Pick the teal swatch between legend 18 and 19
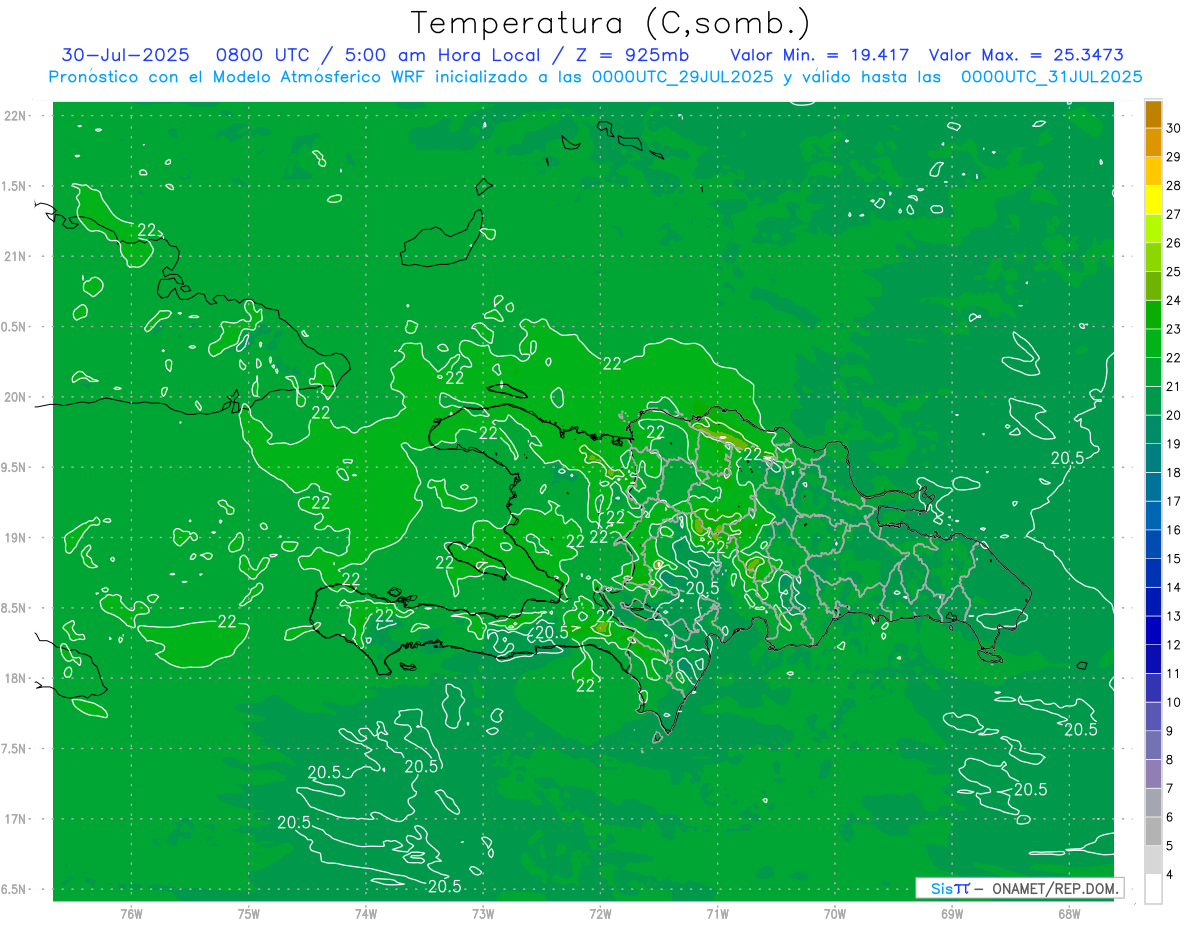 [x=1153, y=458]
